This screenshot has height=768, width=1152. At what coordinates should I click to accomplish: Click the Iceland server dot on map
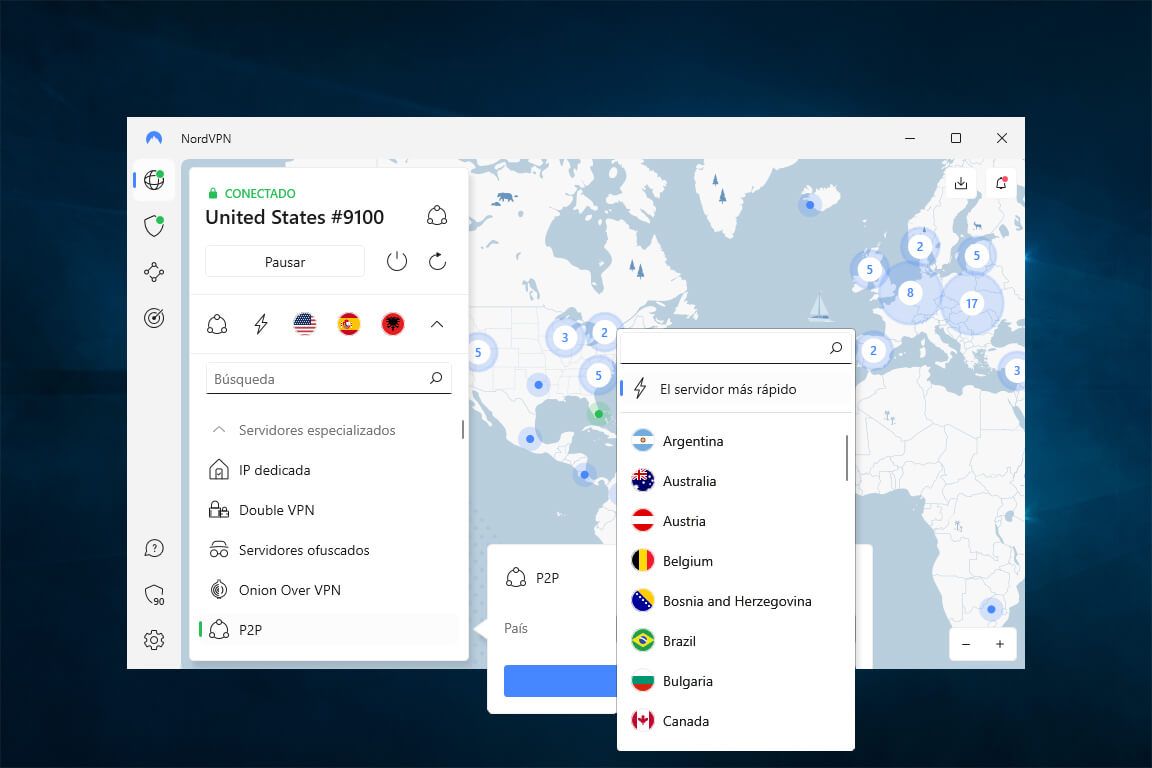810,205
